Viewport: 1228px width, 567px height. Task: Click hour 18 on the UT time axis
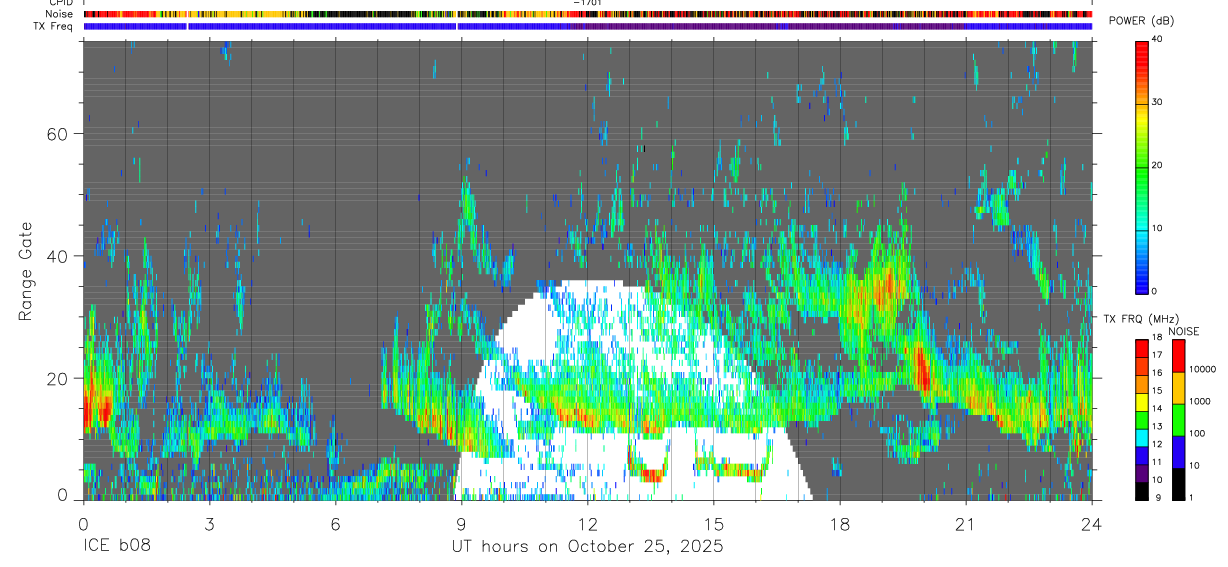(x=839, y=524)
